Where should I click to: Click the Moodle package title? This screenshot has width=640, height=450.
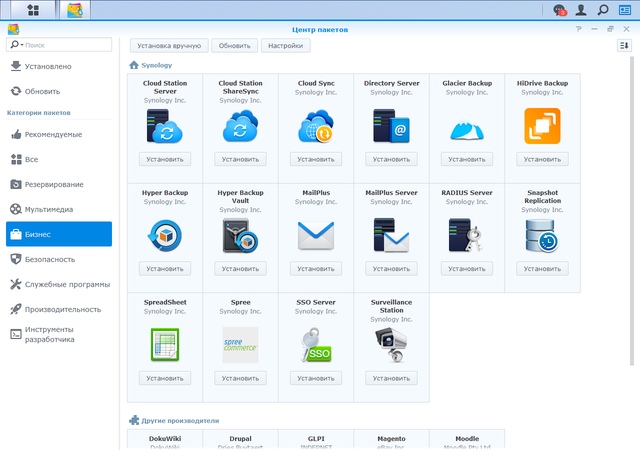tap(467, 439)
